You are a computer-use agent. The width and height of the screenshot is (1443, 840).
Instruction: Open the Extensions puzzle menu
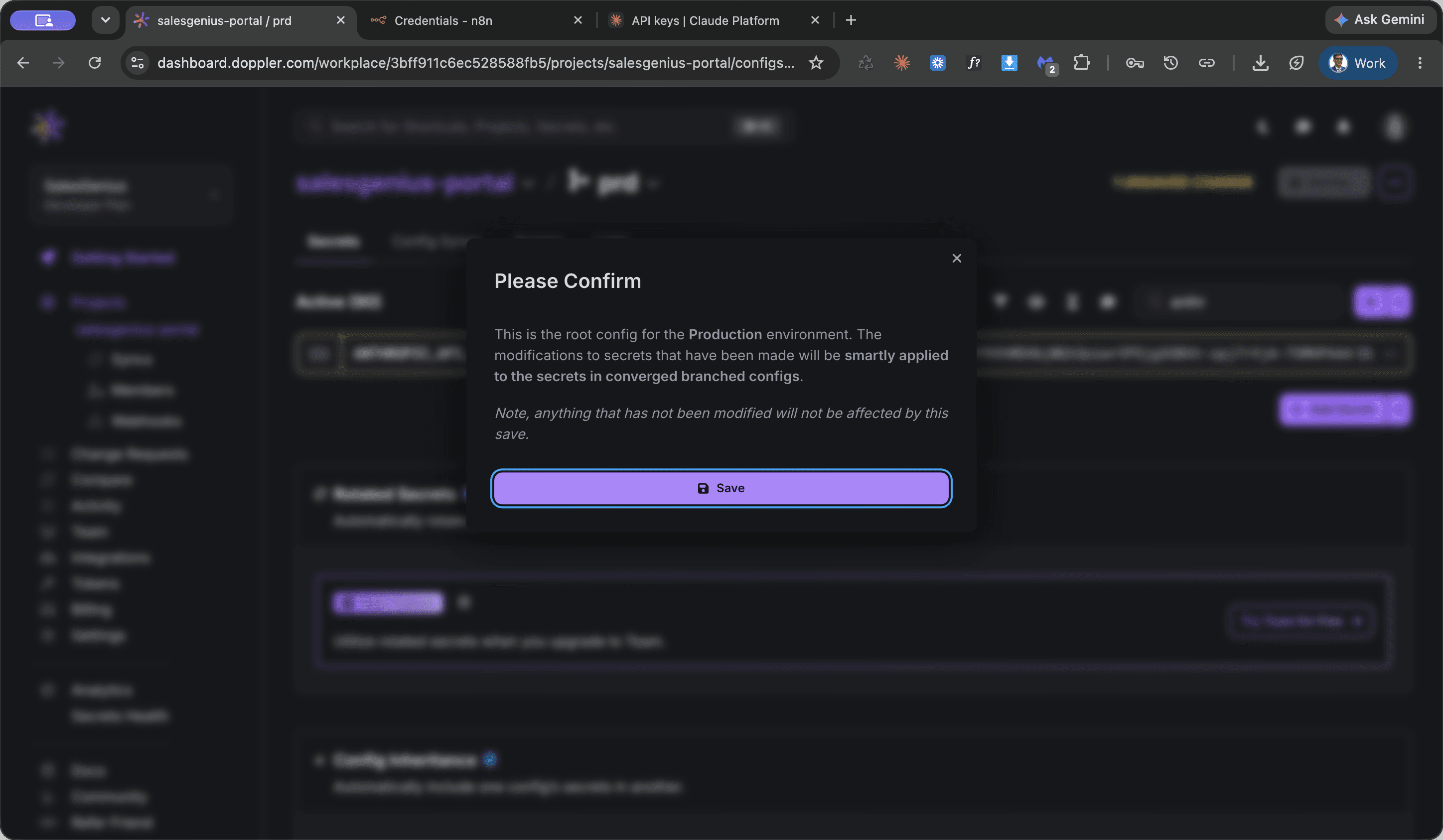point(1081,63)
